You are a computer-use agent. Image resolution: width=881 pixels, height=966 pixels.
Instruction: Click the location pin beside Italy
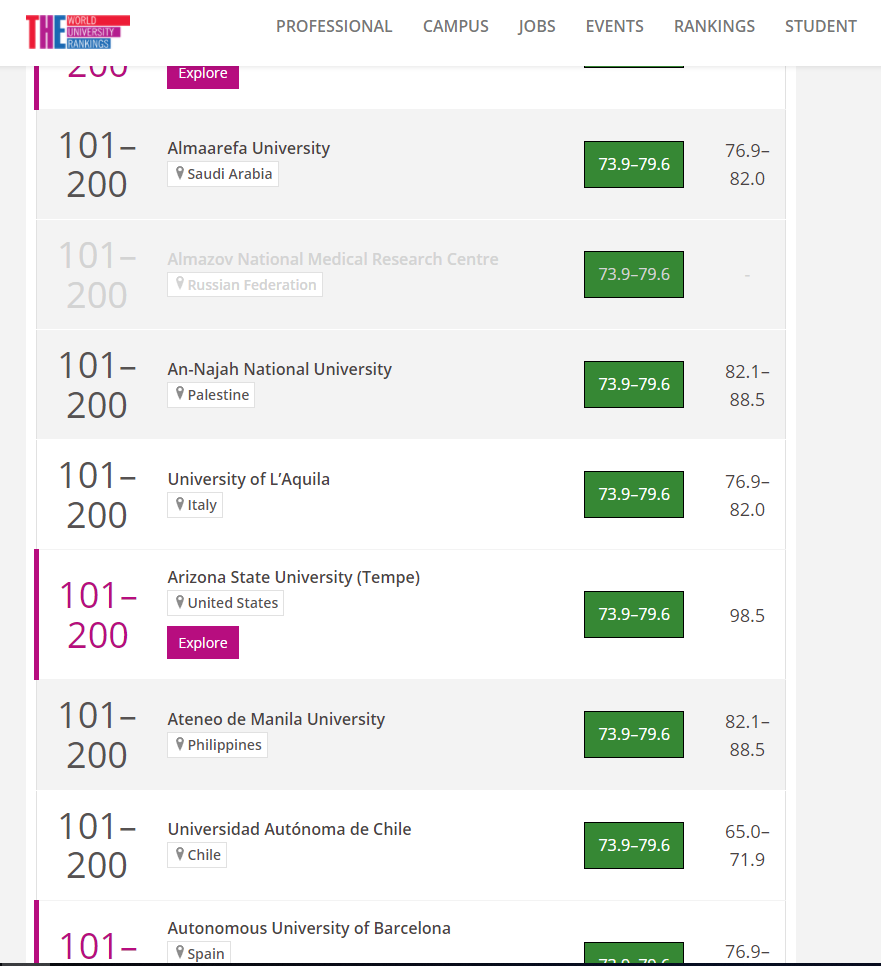coord(180,505)
